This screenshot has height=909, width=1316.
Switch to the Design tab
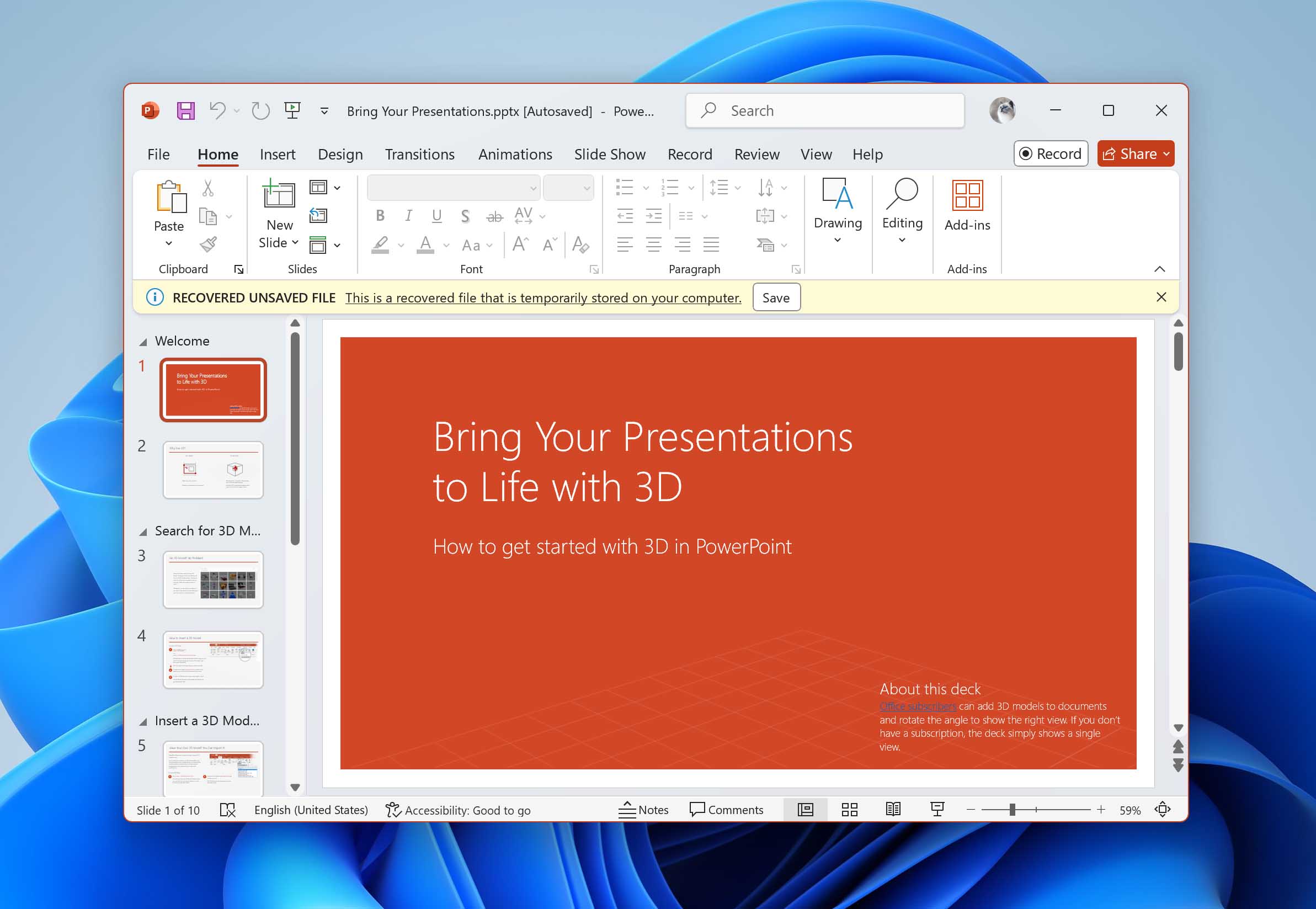click(x=340, y=155)
